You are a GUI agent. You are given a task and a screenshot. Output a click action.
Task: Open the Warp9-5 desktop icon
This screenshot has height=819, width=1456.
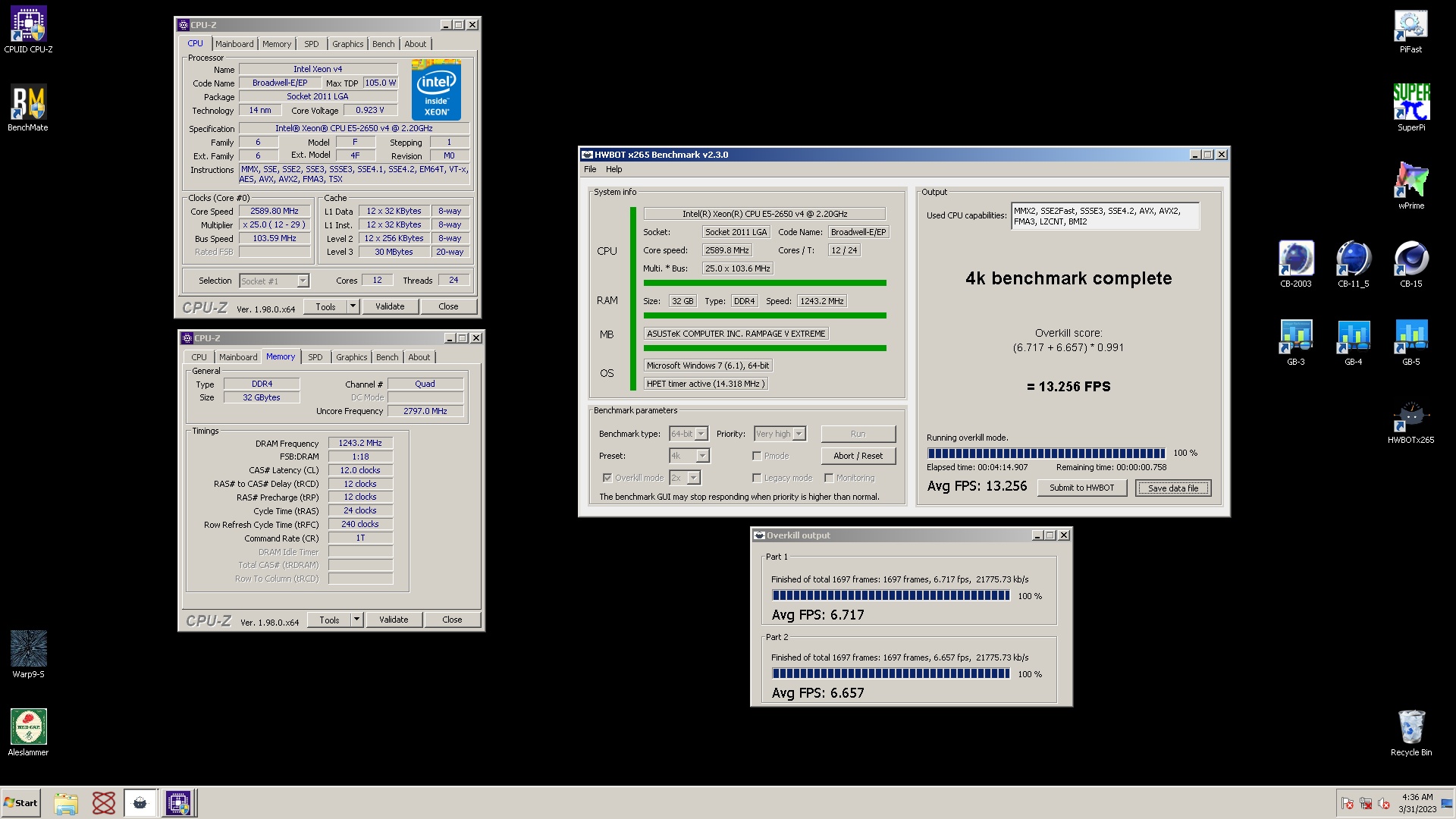28,654
